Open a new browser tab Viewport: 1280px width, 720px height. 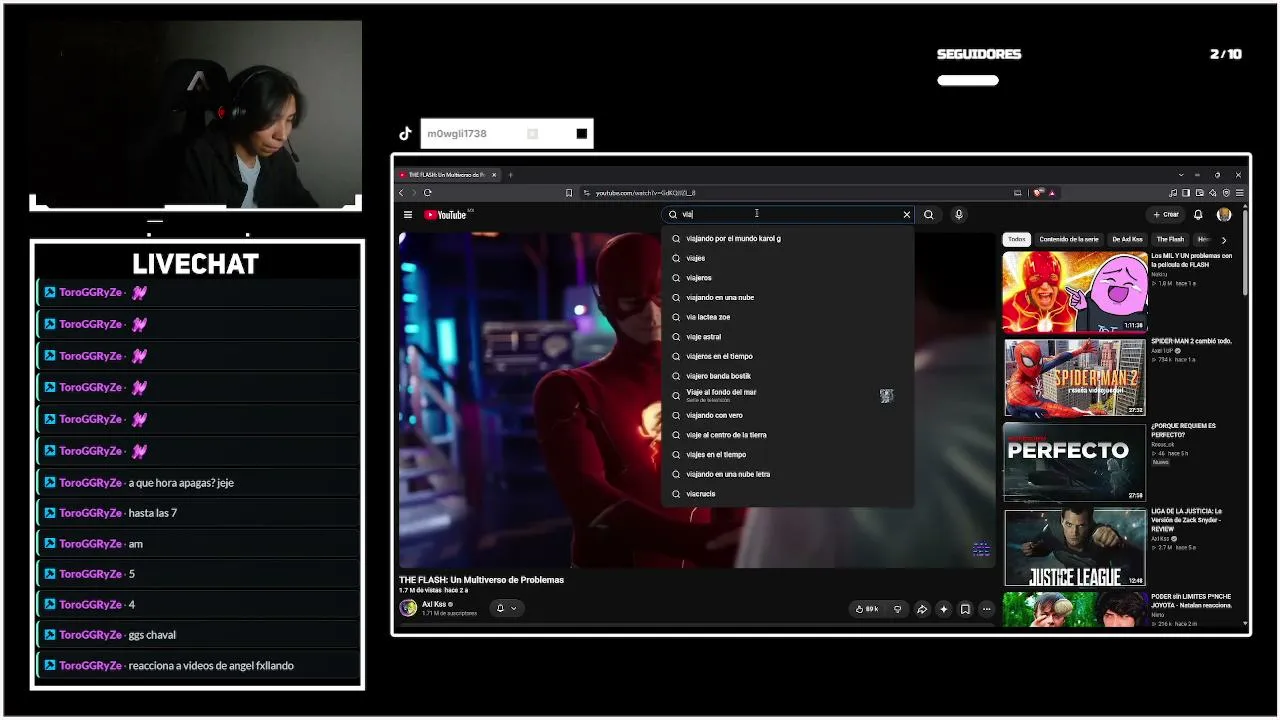pos(510,175)
